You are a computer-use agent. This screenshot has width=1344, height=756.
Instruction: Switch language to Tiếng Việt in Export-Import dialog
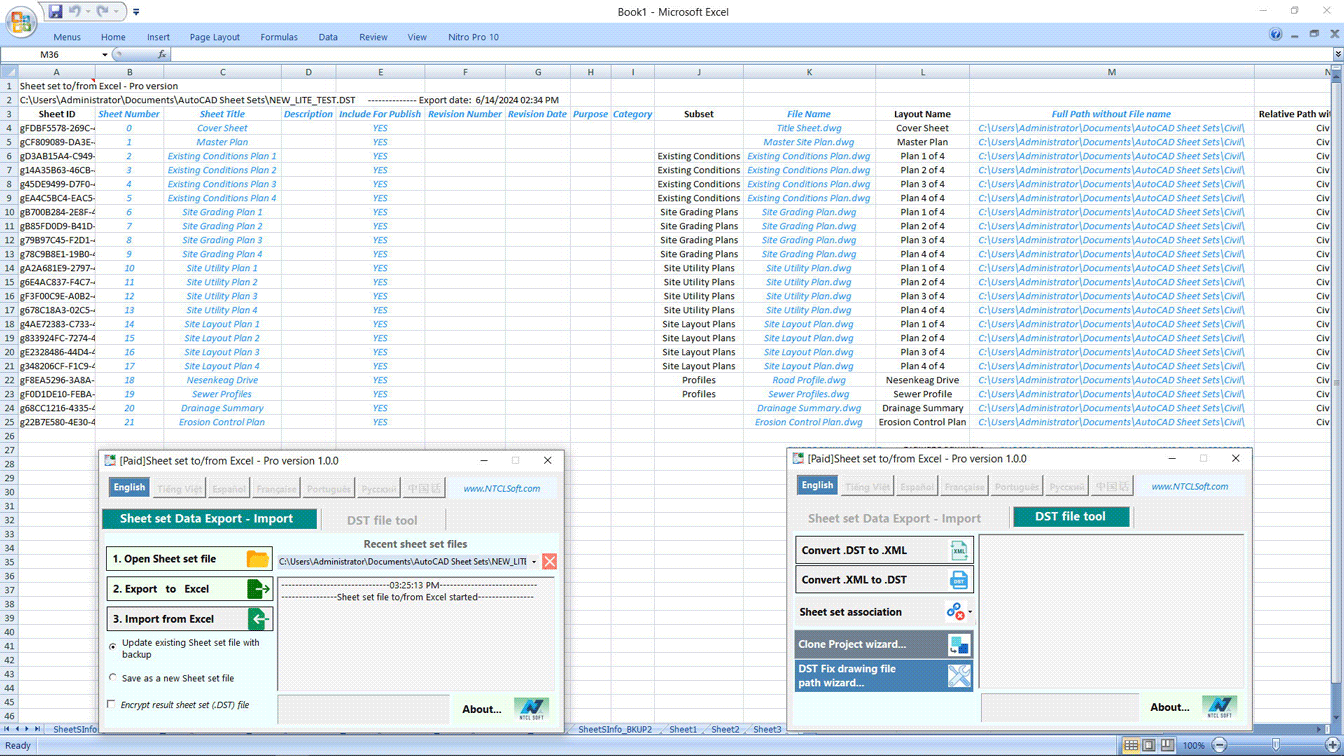[180, 488]
